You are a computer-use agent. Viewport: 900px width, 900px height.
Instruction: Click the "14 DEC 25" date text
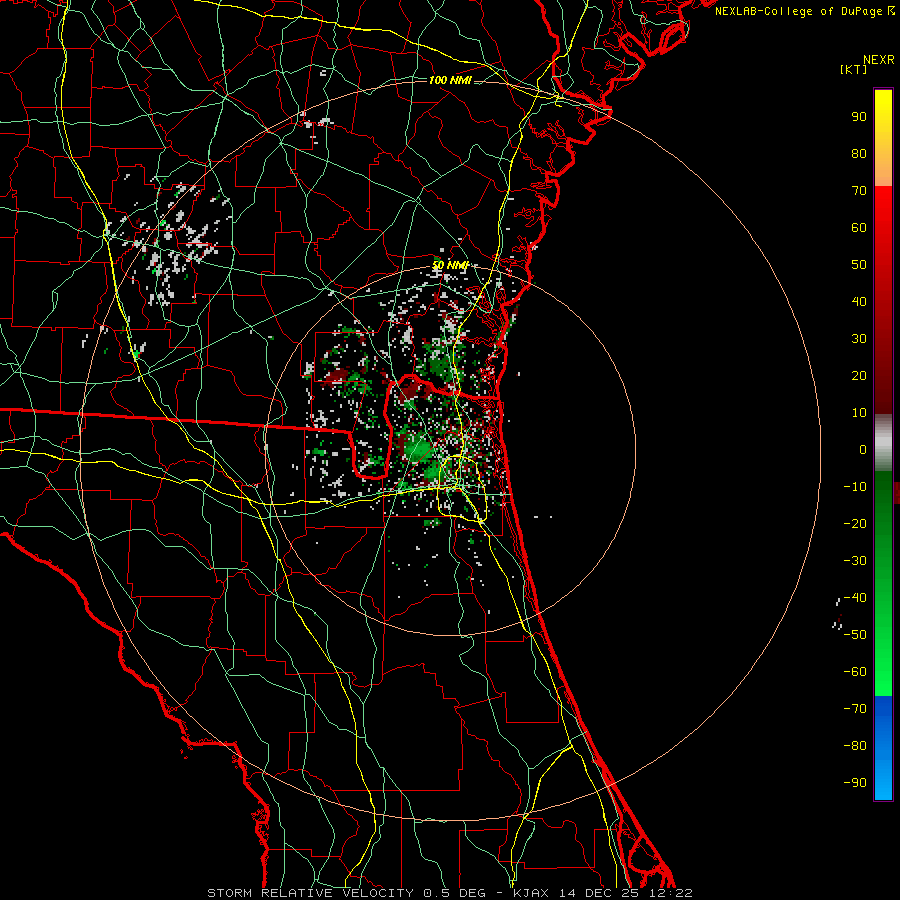coord(599,893)
